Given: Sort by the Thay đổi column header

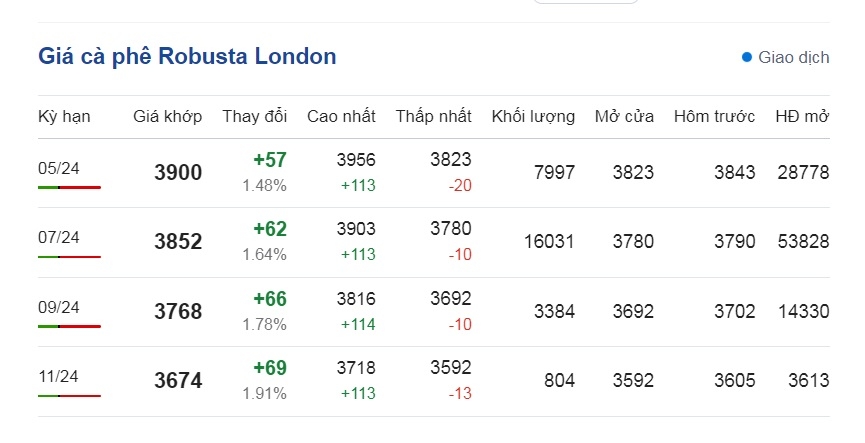Looking at the screenshot, I should [x=255, y=116].
